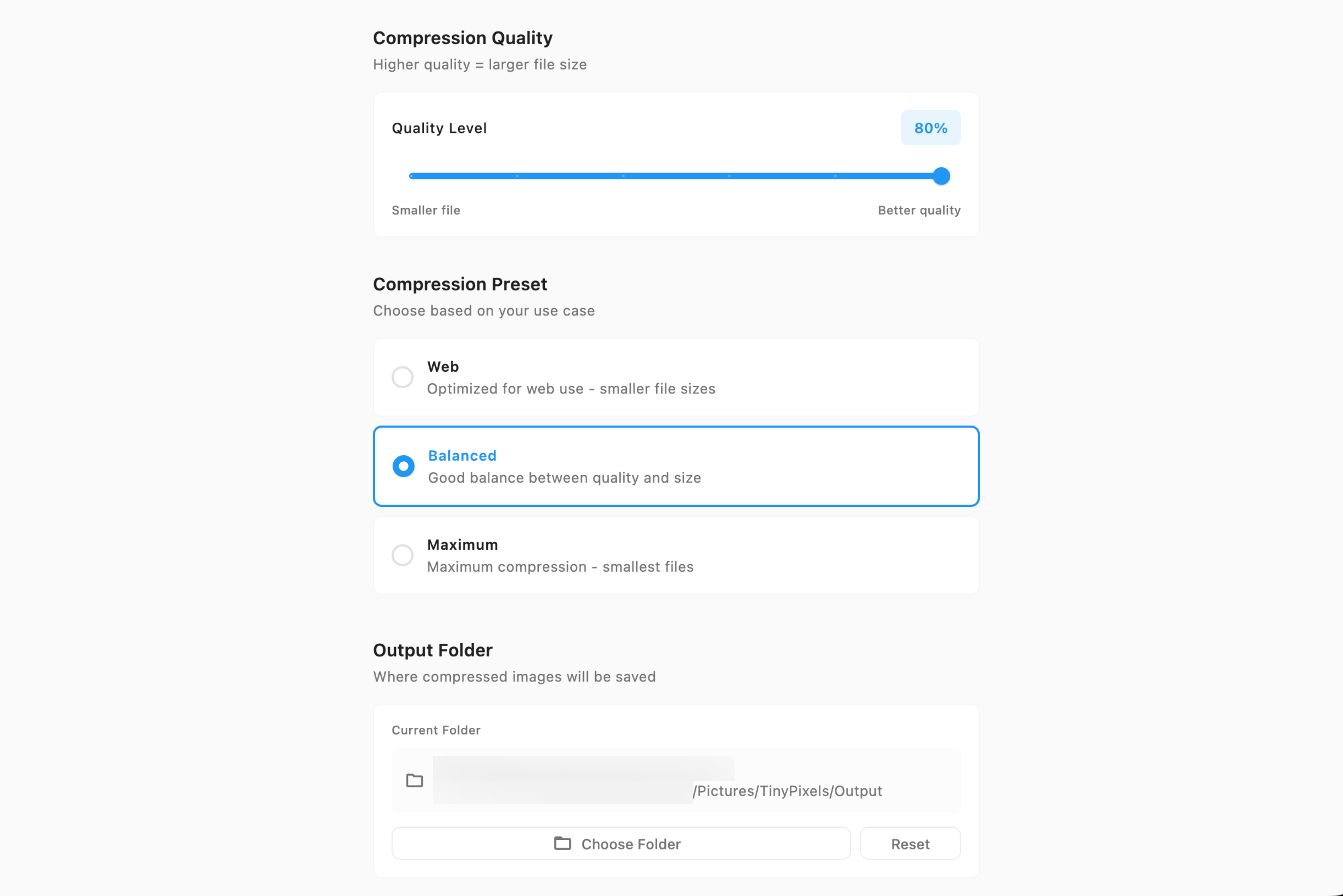Click the Better quality label
Image resolution: width=1343 pixels, height=896 pixels.
tap(919, 210)
